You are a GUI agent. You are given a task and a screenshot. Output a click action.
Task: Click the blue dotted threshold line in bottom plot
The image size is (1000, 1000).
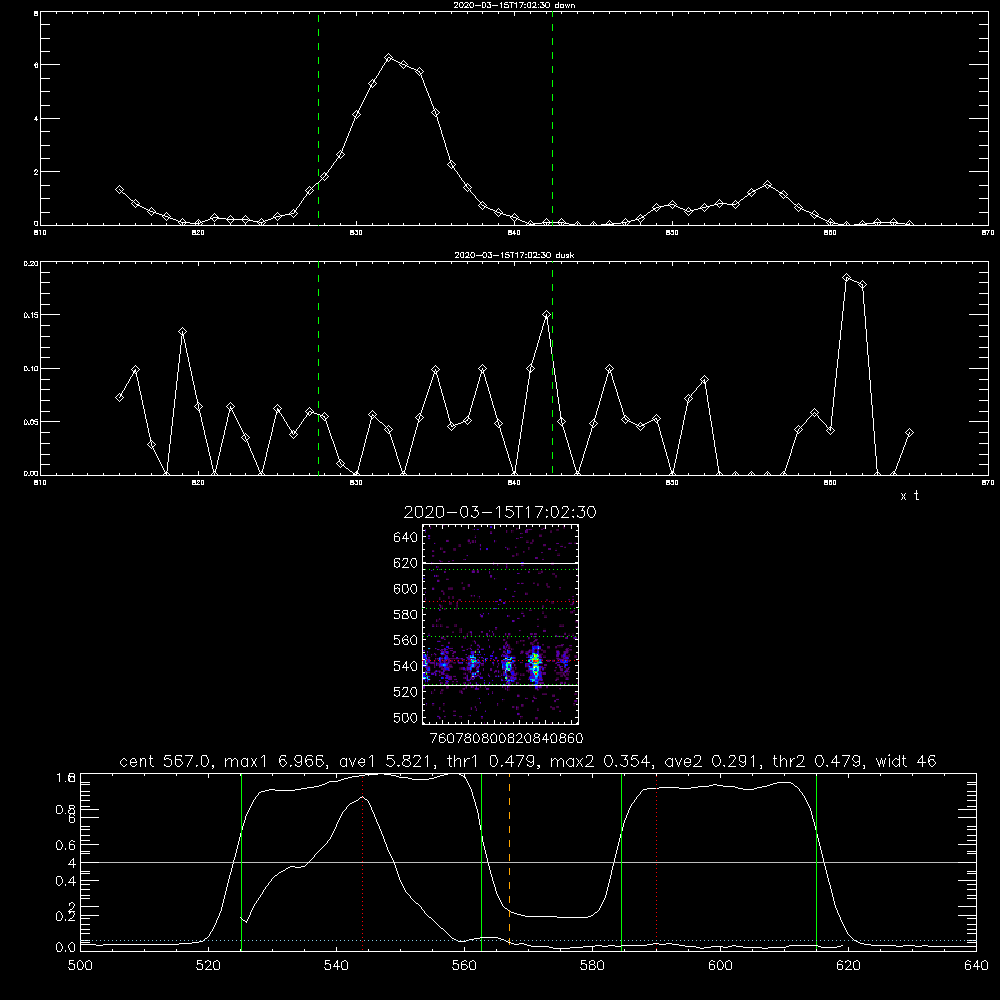click(x=528, y=940)
